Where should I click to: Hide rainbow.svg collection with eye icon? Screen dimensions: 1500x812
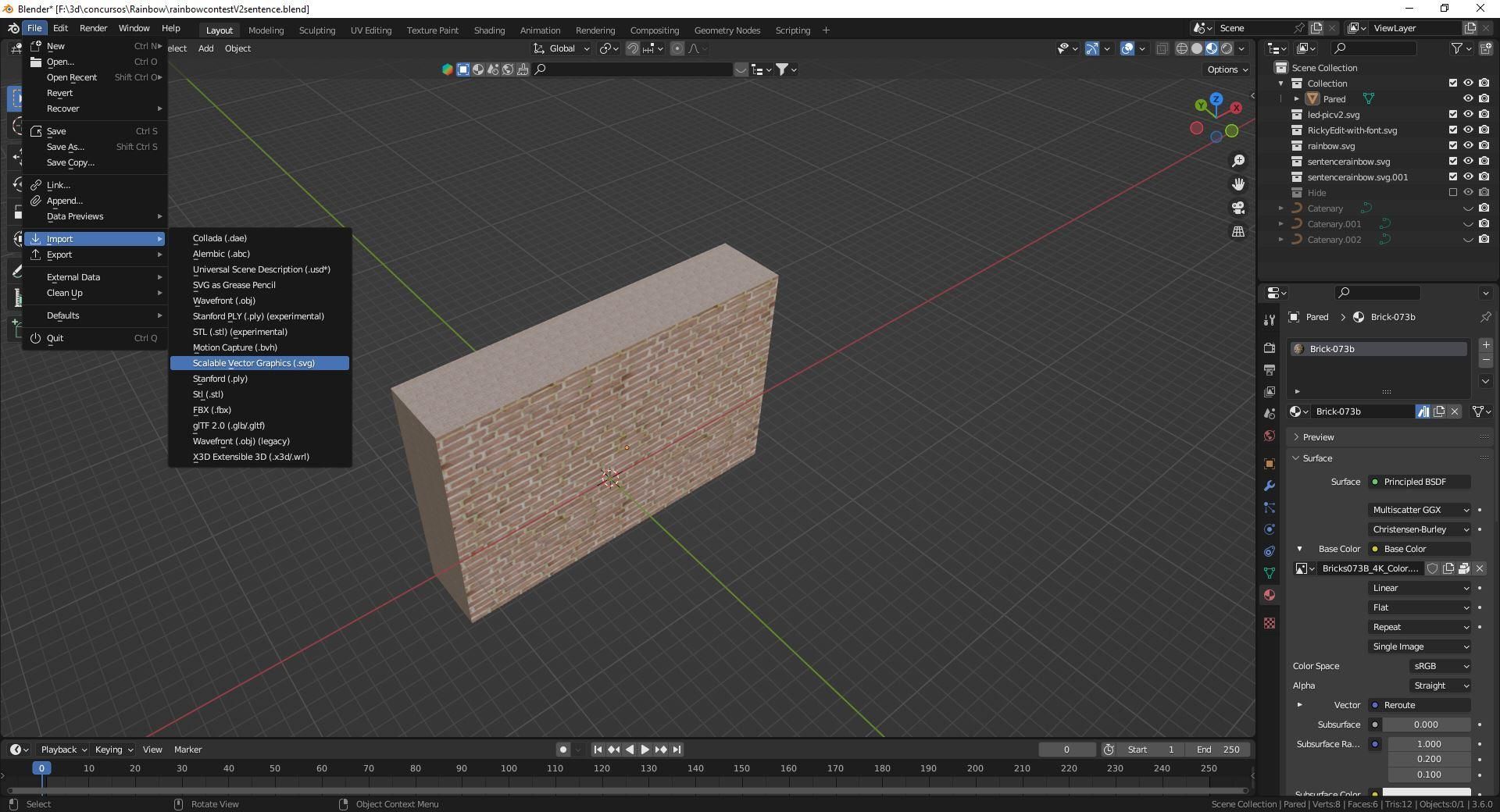point(1468,145)
